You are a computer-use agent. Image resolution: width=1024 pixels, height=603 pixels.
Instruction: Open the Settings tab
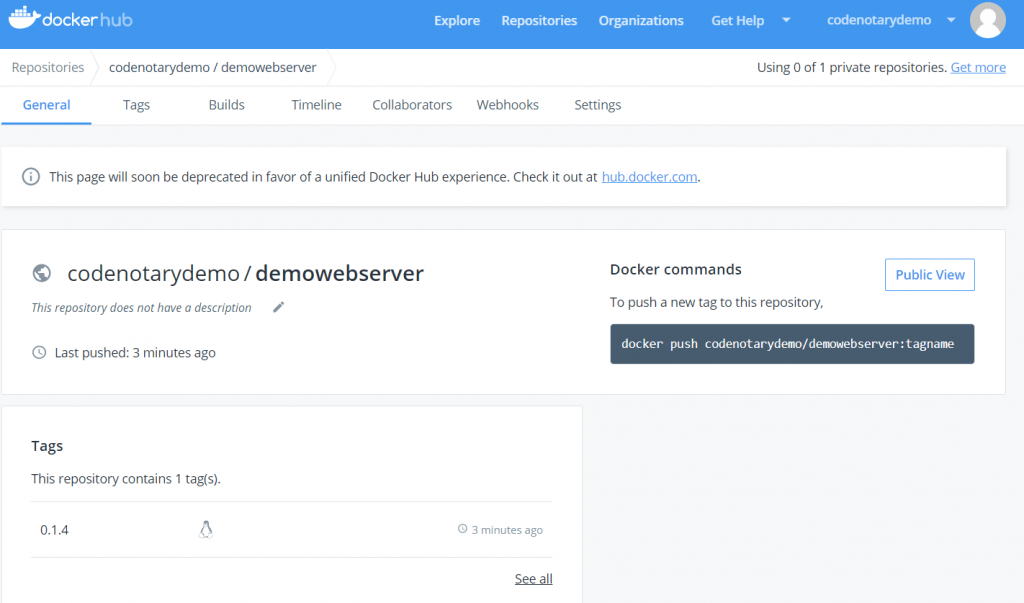coord(598,105)
